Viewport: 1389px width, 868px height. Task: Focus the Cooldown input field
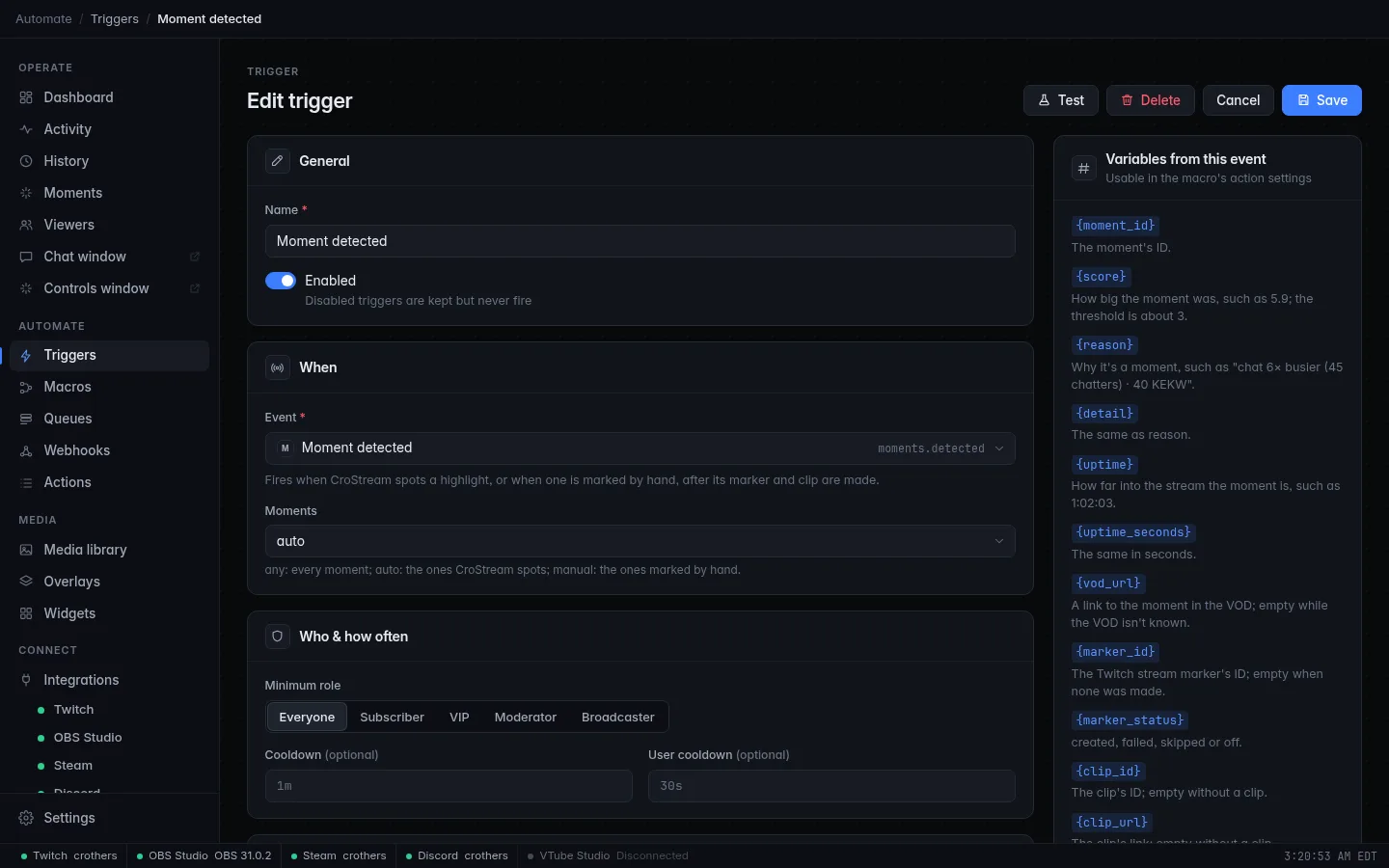[449, 786]
